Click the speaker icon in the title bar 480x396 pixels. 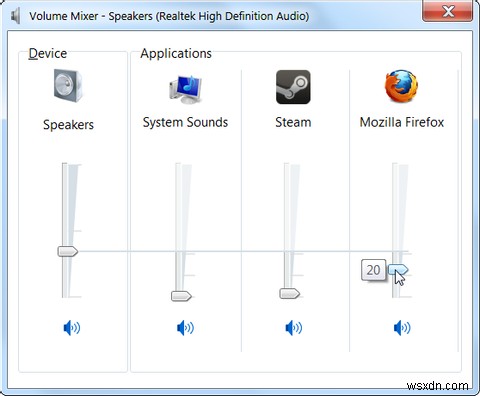[x=15, y=16]
